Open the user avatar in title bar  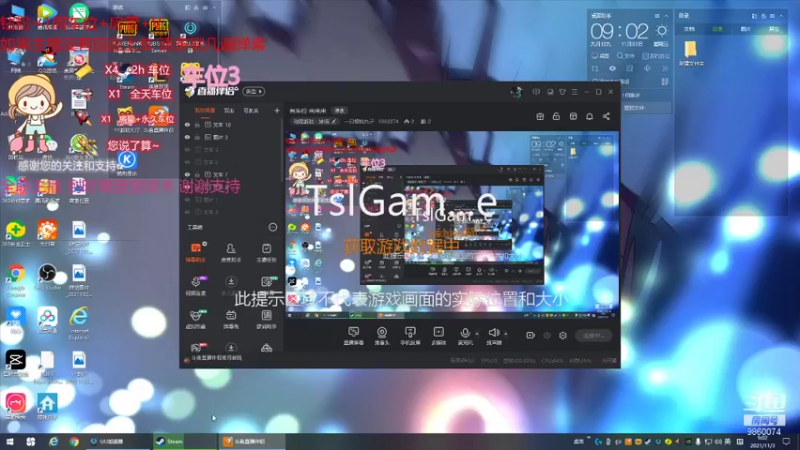point(516,92)
